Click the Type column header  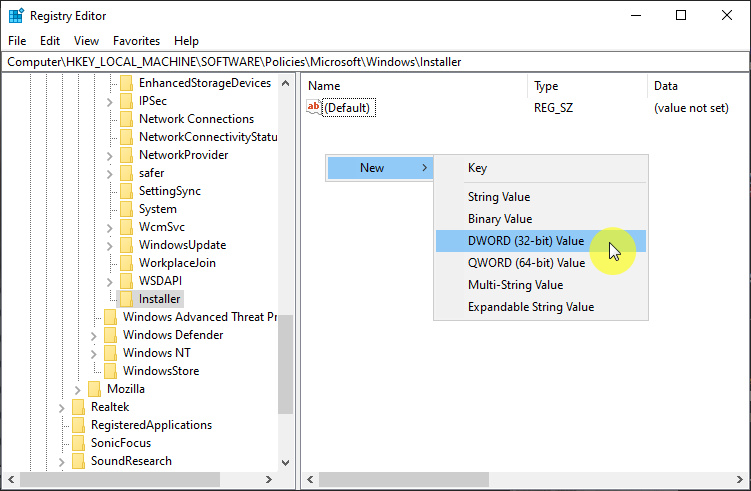tap(546, 86)
